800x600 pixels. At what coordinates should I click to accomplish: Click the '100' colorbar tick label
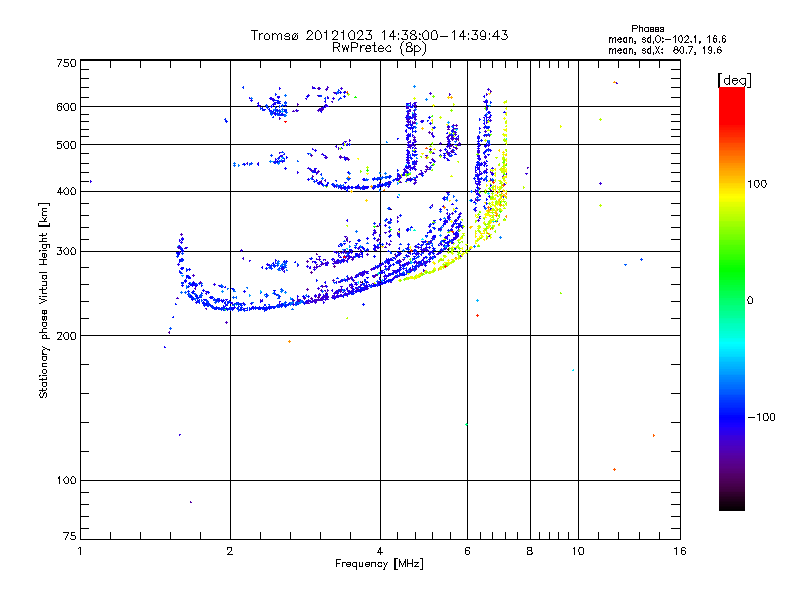pyautogui.click(x=757, y=184)
